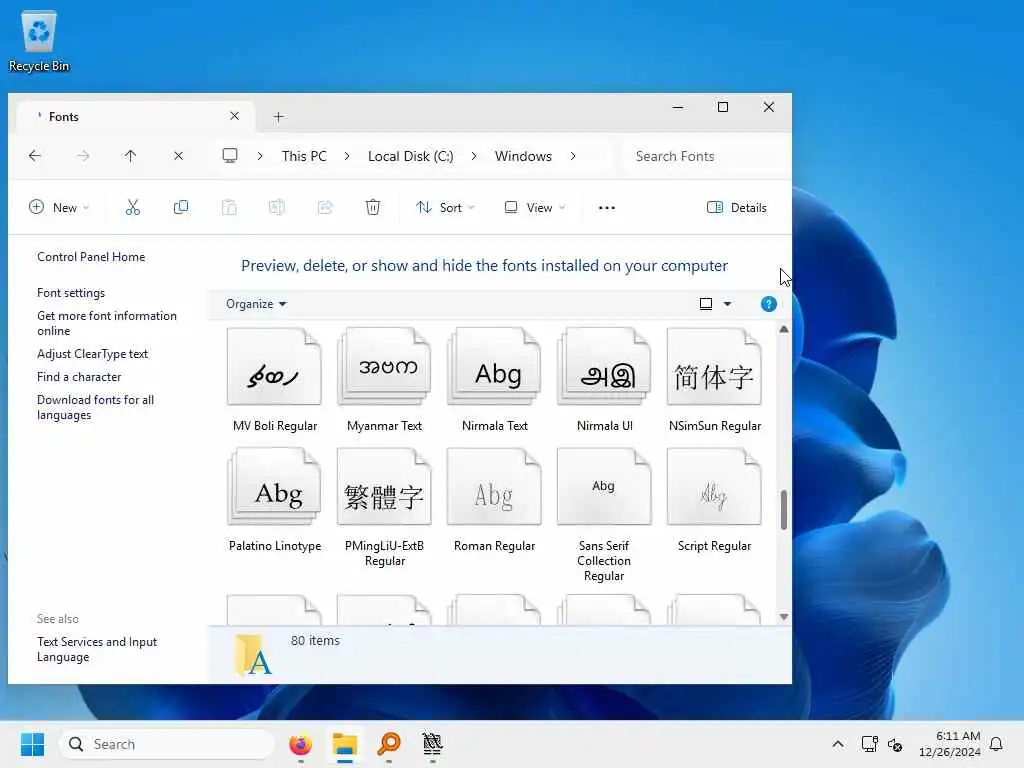This screenshot has height=768, width=1024.
Task: Open Font settings link
Action: tap(71, 293)
